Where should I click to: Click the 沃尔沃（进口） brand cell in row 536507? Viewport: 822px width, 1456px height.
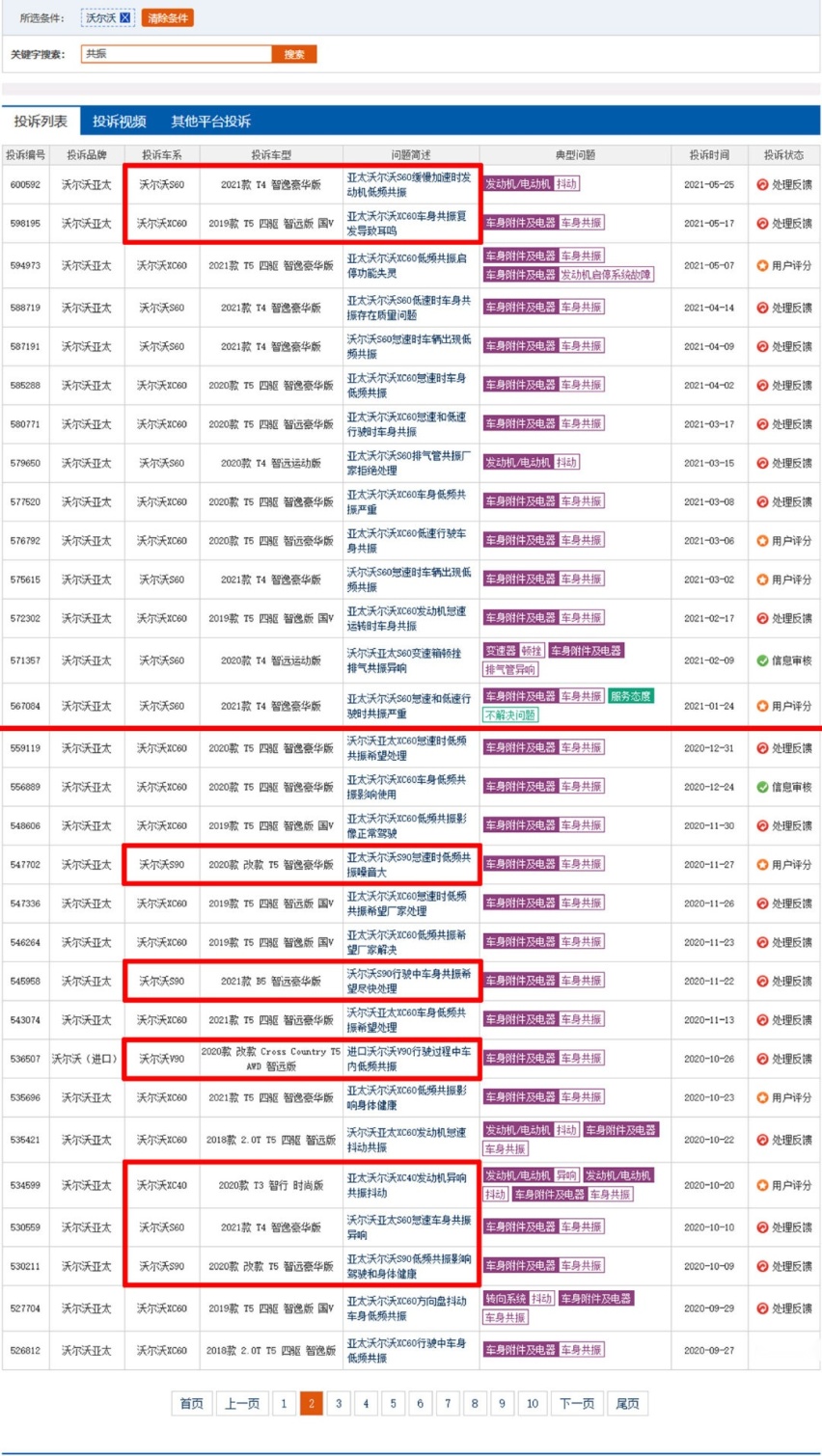click(87, 1059)
